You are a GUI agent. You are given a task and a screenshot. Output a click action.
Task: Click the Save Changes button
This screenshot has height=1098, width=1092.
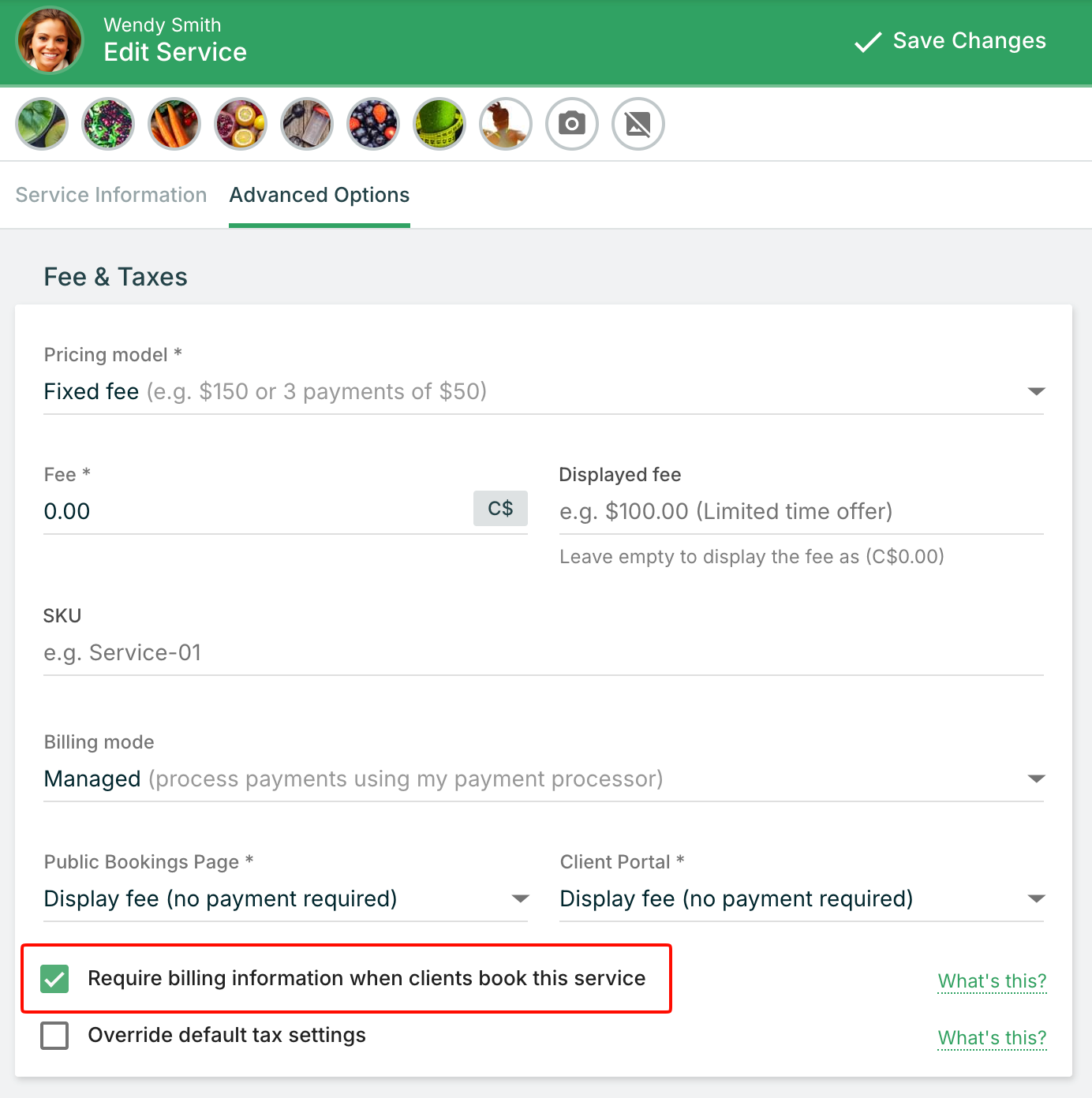[x=951, y=41]
